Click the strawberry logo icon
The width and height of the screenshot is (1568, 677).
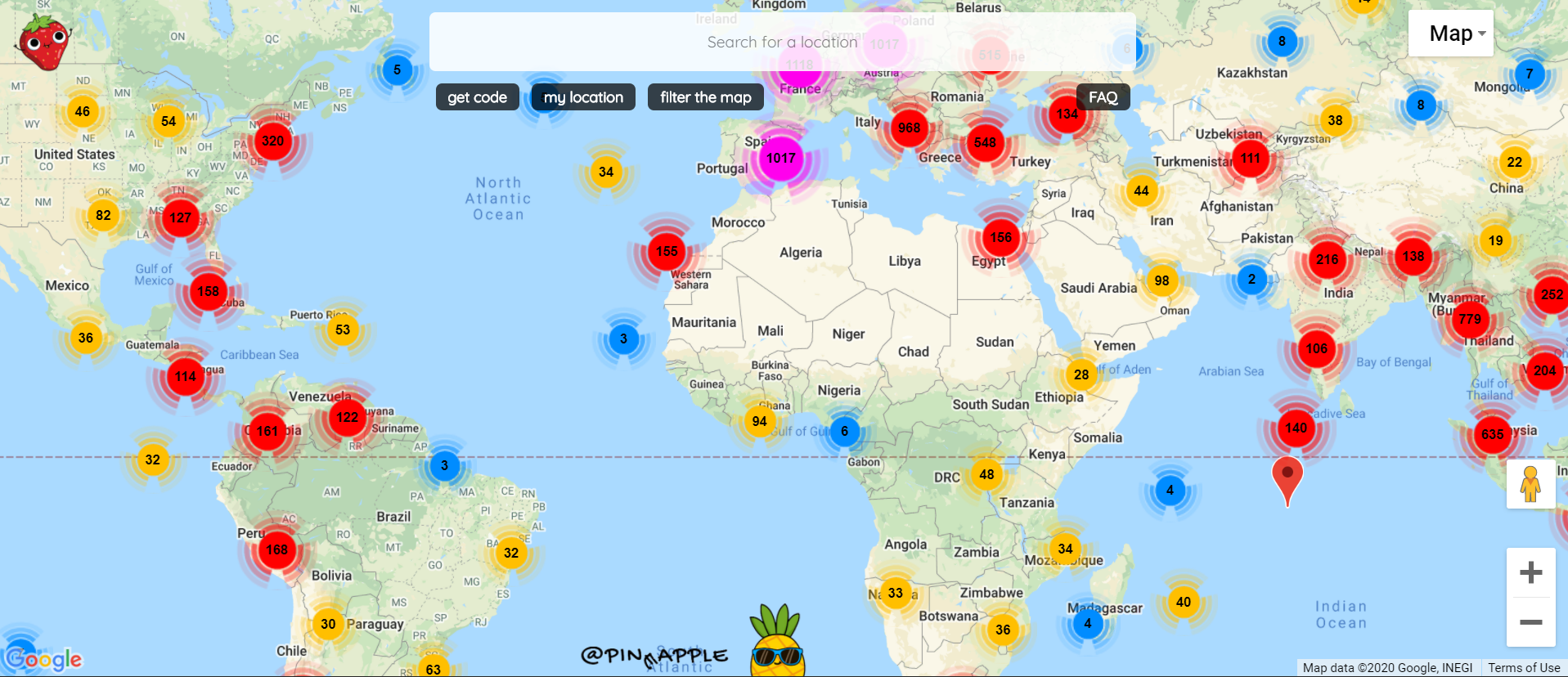[44, 42]
